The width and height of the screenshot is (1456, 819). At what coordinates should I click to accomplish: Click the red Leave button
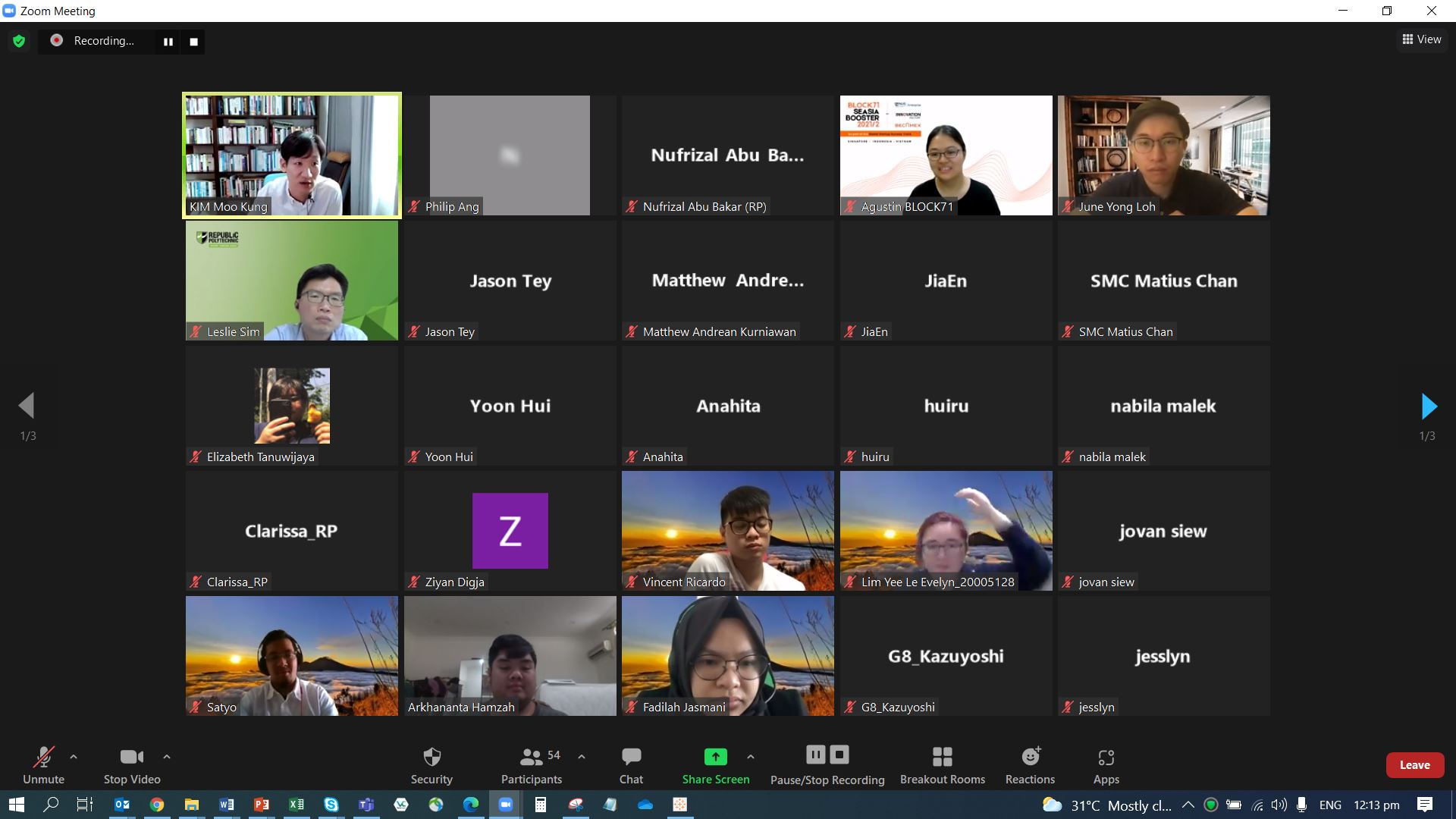(1414, 764)
